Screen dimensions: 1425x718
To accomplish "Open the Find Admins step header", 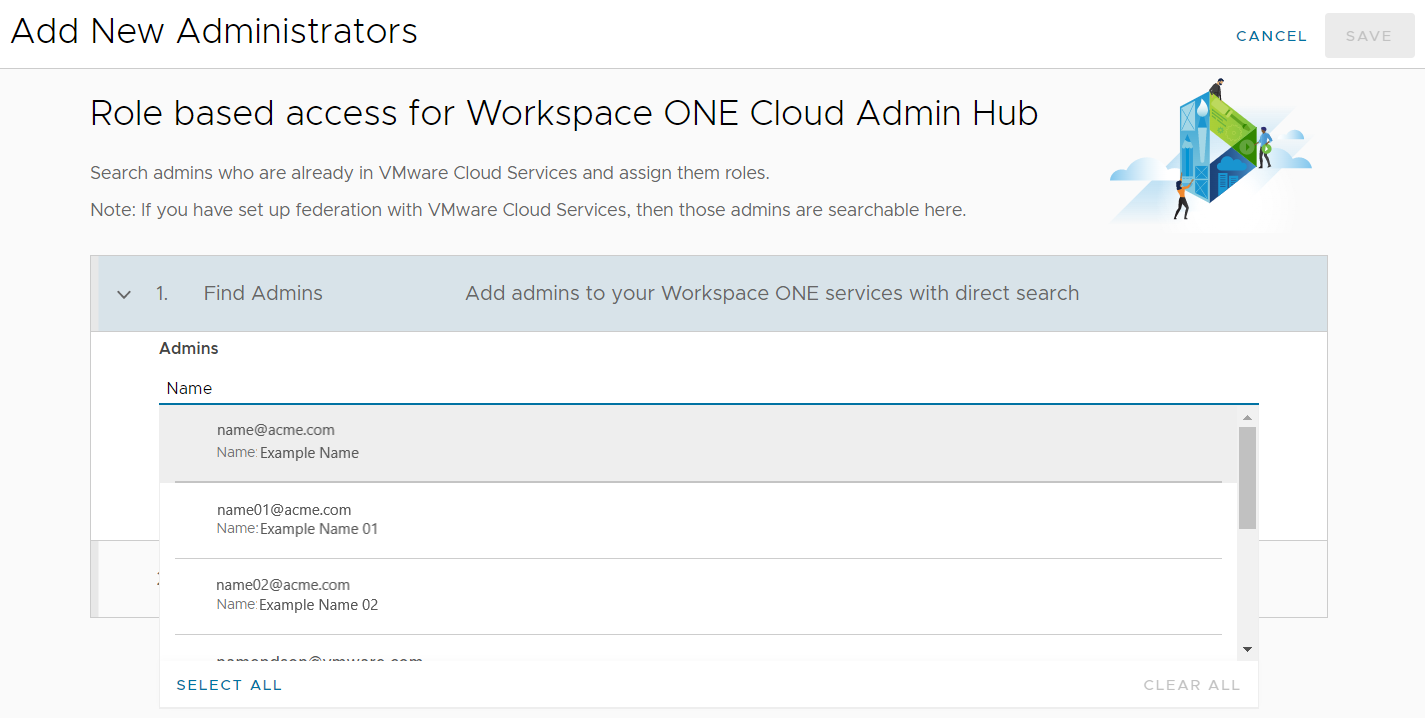I will (x=709, y=294).
